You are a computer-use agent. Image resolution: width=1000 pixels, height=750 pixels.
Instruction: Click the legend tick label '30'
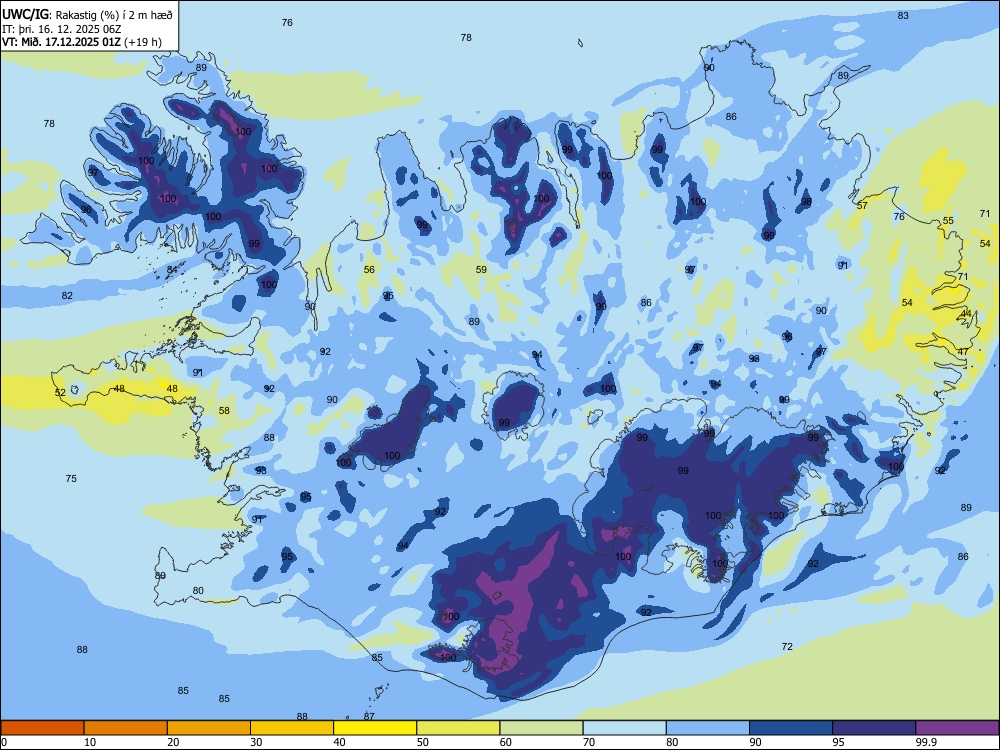point(256,742)
